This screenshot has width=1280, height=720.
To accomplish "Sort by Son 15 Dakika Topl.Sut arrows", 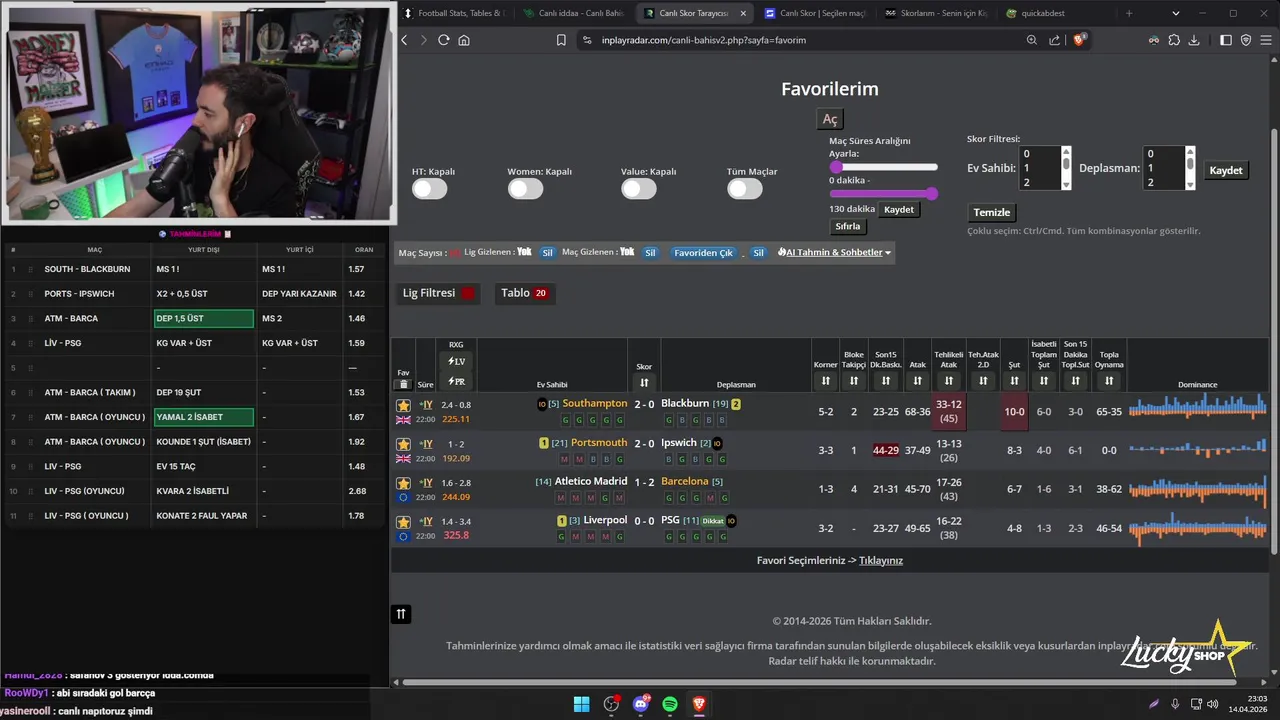I will [x=1076, y=381].
